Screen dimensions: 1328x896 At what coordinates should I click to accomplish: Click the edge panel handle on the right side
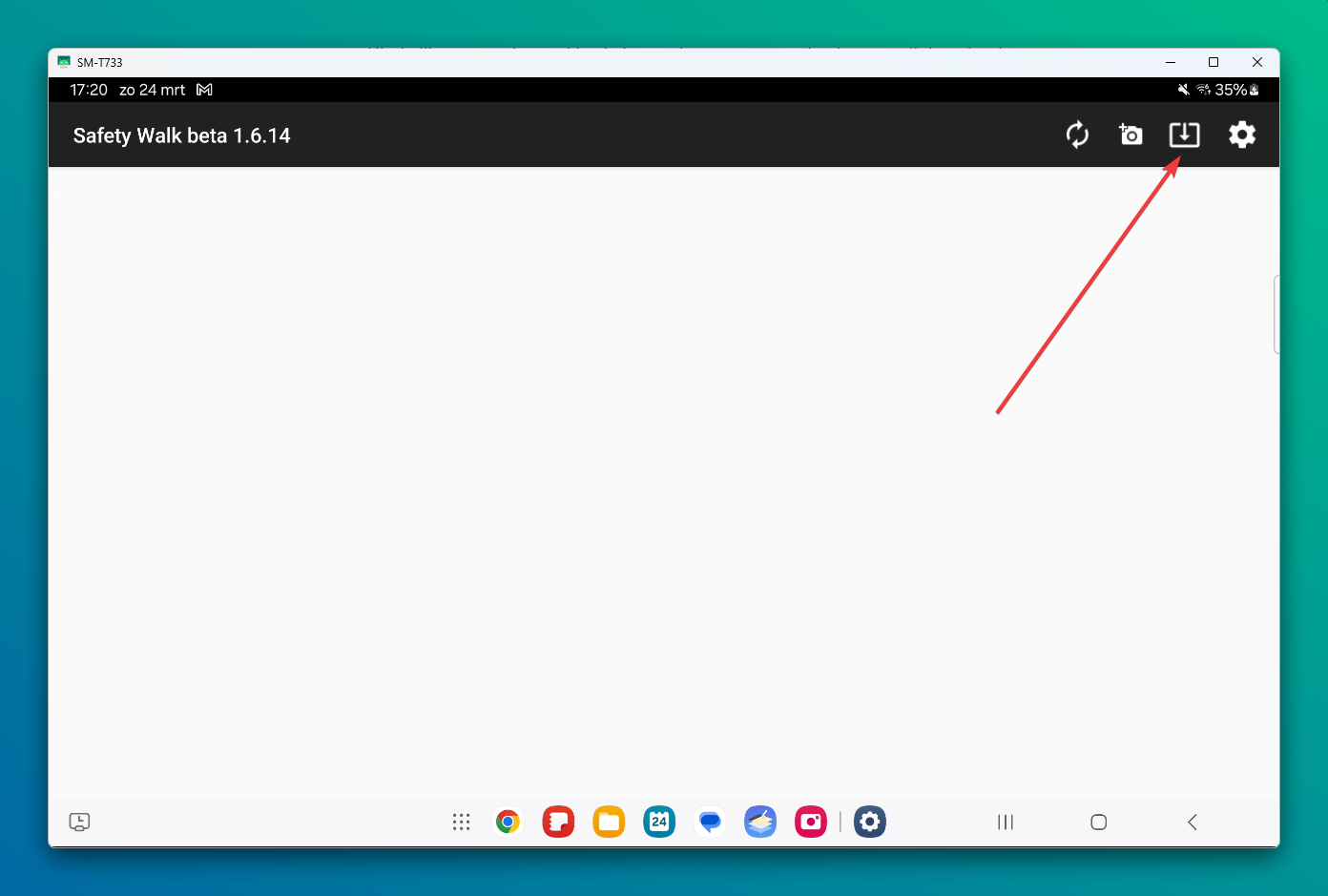1276,315
